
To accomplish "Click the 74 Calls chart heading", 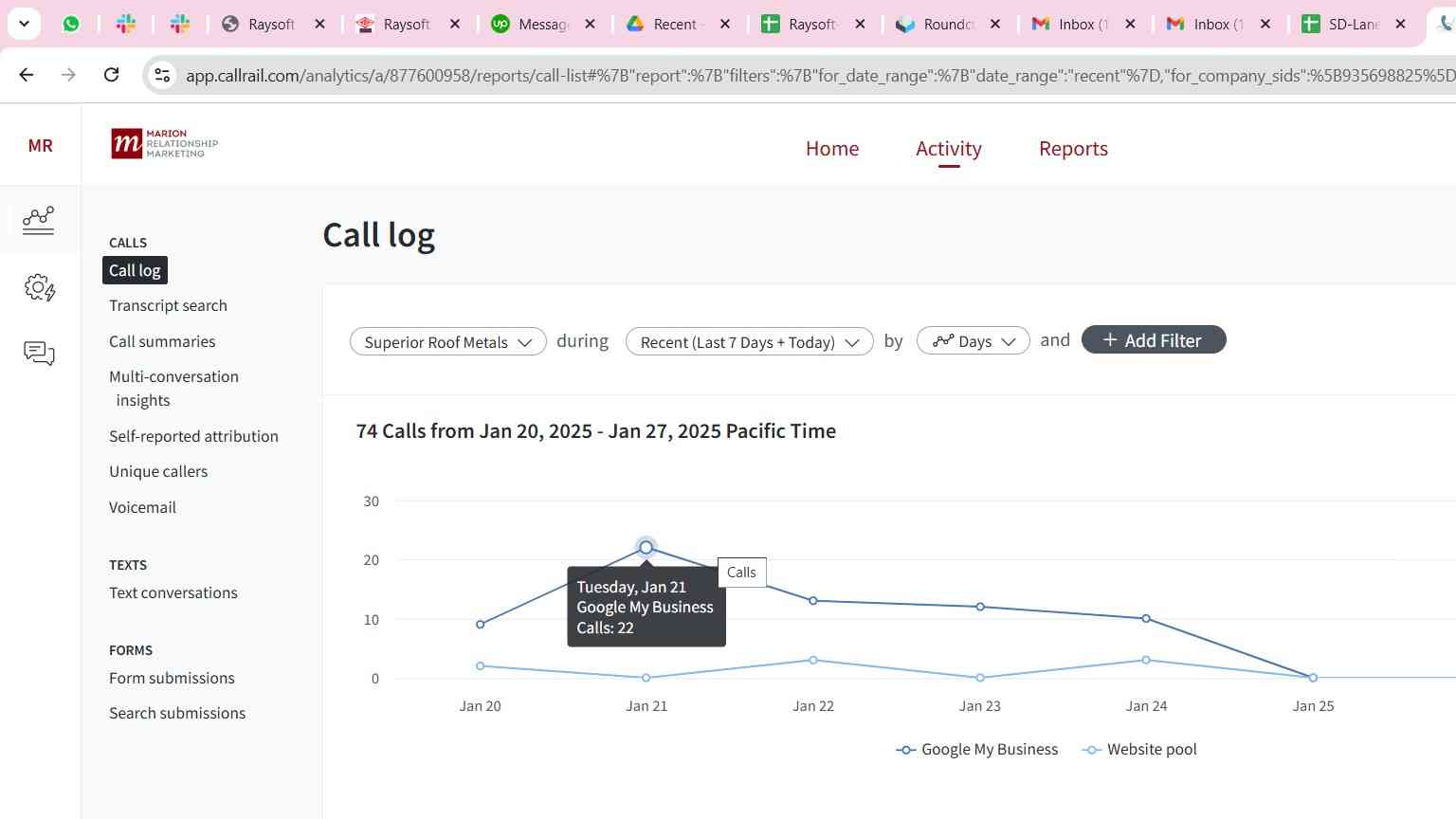I will tap(596, 431).
